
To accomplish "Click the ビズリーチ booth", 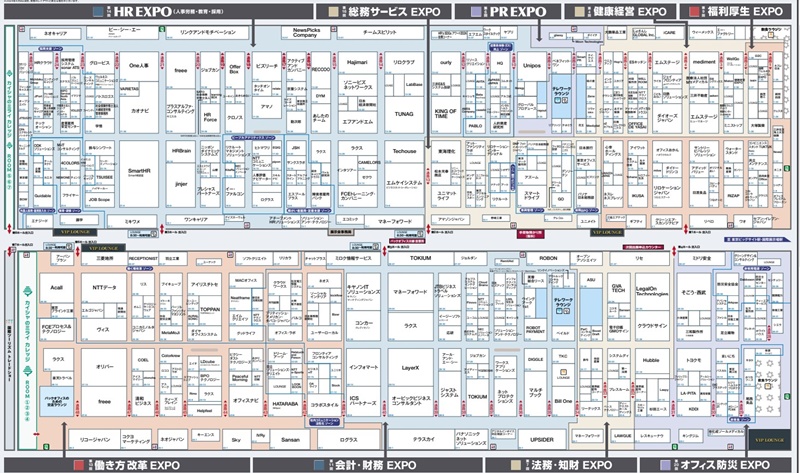I will click(x=266, y=66).
